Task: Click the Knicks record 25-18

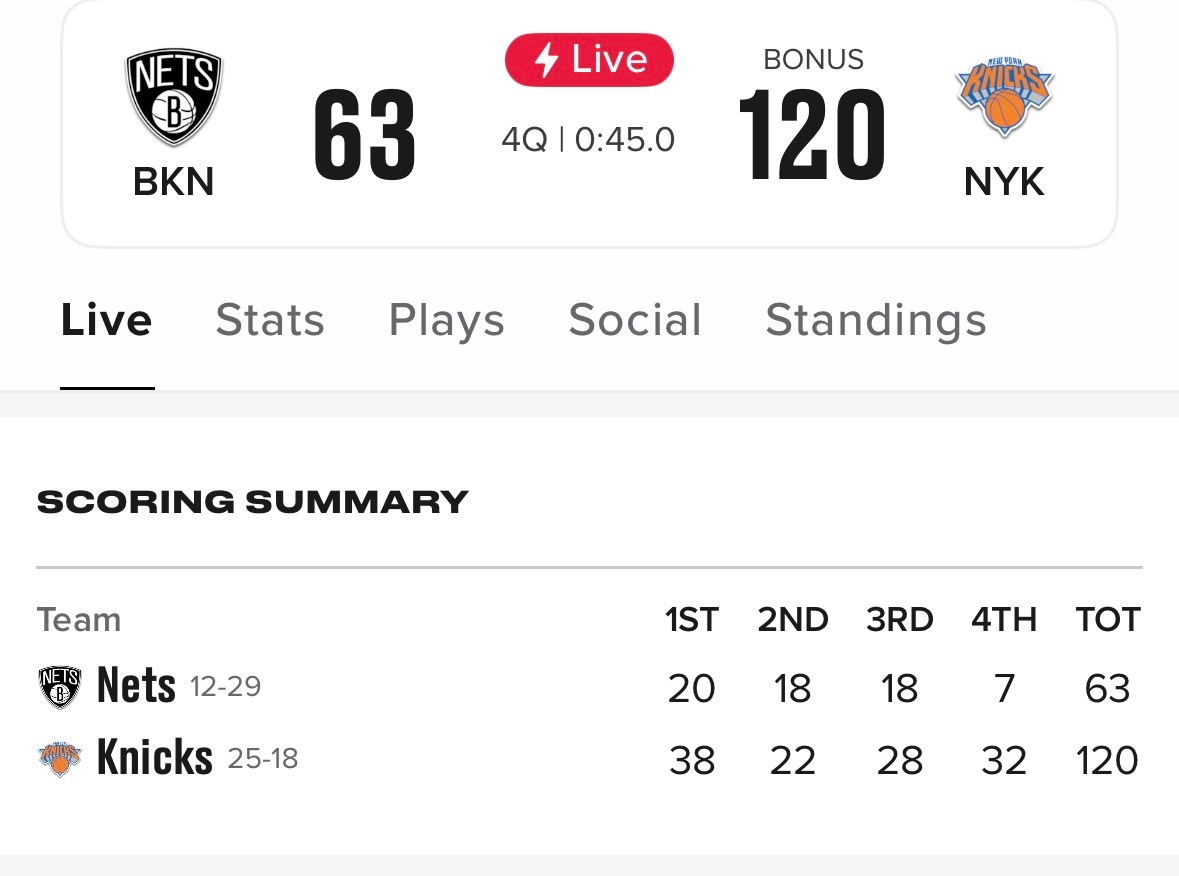Action: click(262, 759)
